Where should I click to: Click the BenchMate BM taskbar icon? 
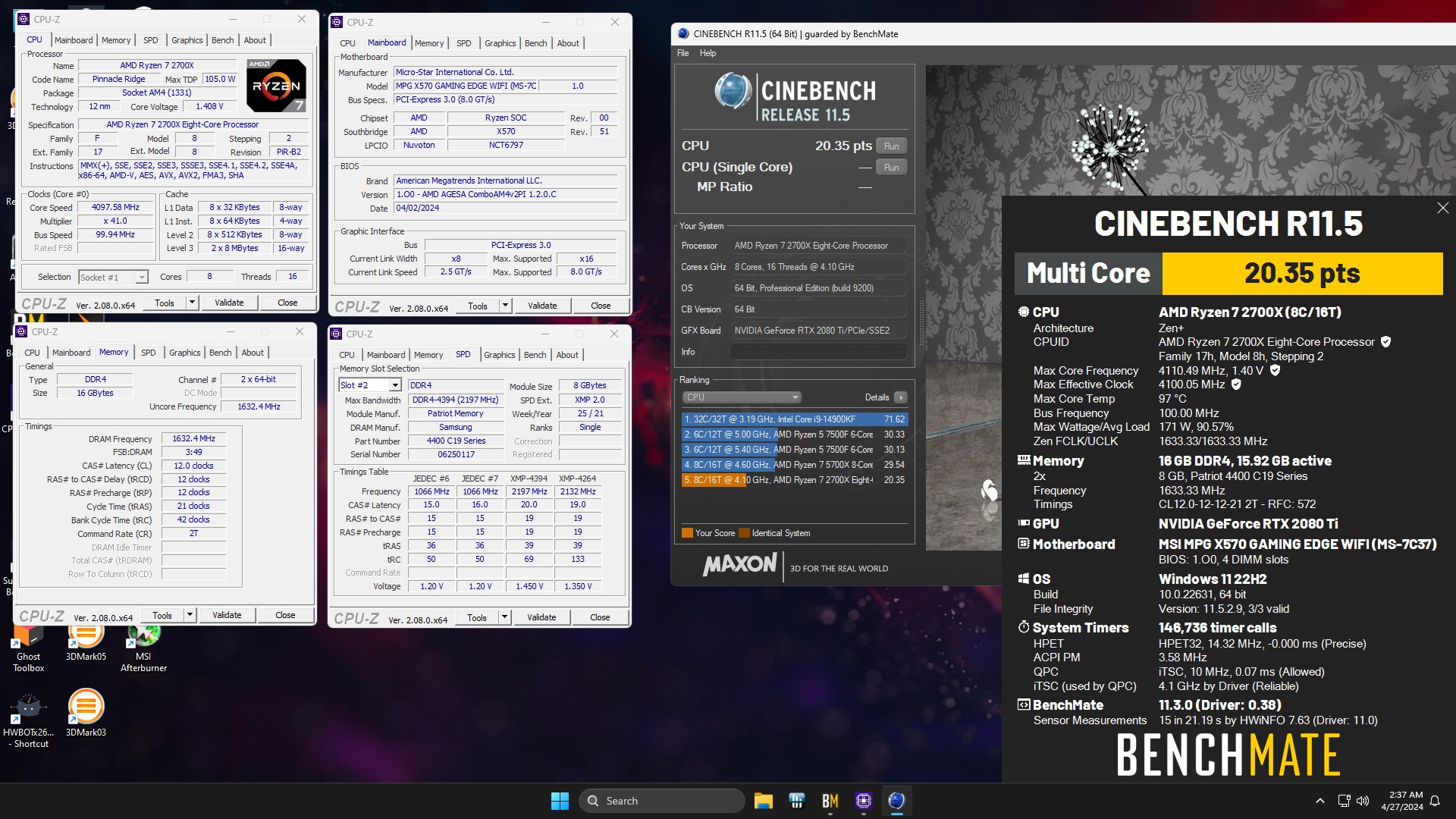pos(830,801)
